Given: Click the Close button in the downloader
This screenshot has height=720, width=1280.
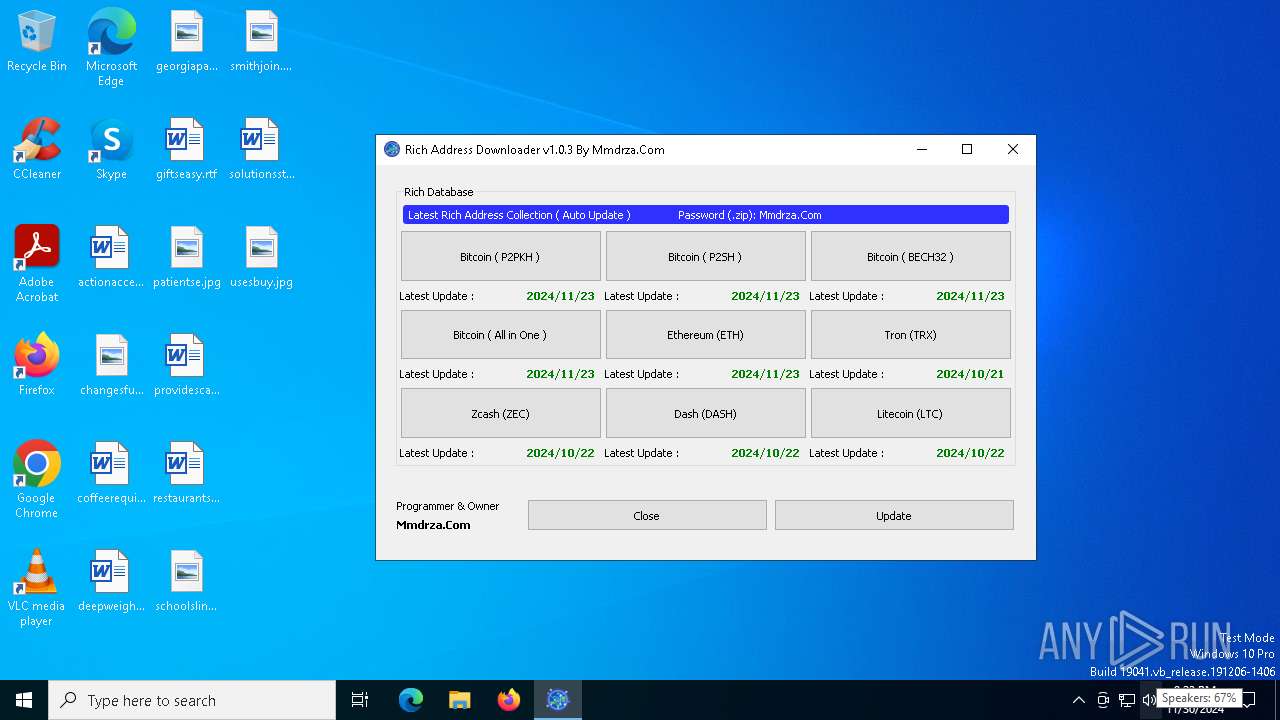Looking at the screenshot, I should coord(647,515).
